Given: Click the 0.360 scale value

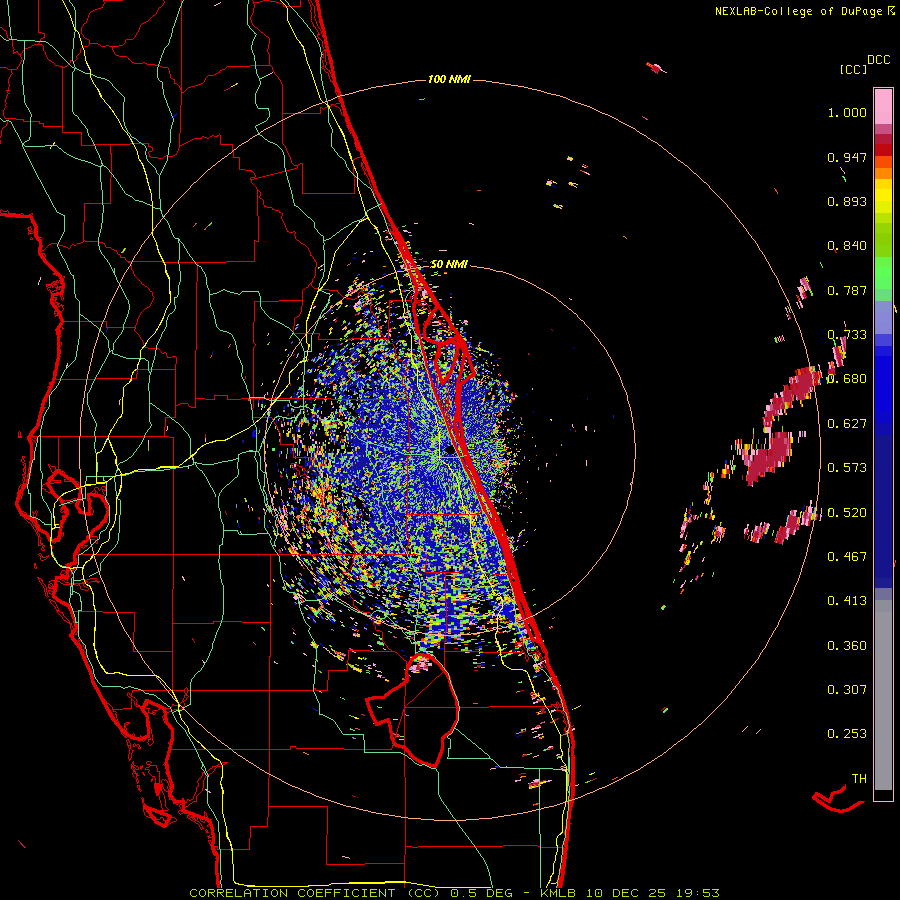Looking at the screenshot, I should [x=847, y=646].
